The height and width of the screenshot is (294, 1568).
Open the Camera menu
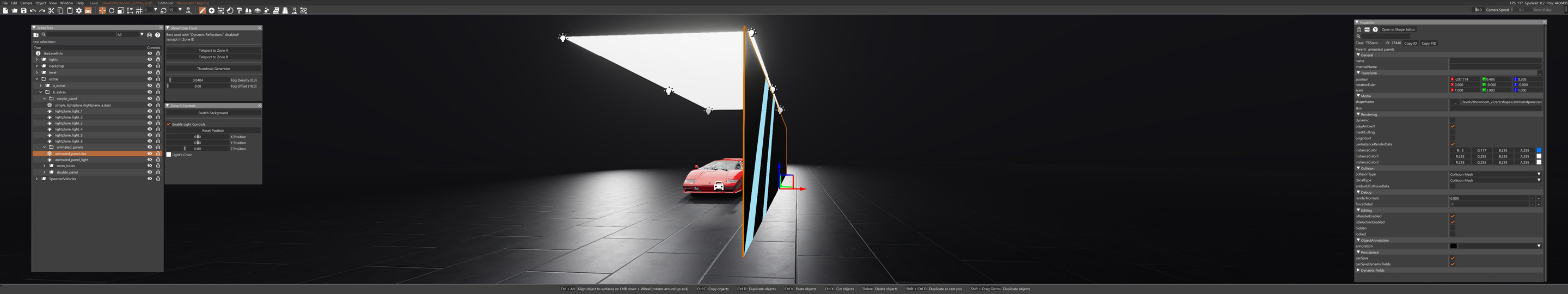[26, 3]
